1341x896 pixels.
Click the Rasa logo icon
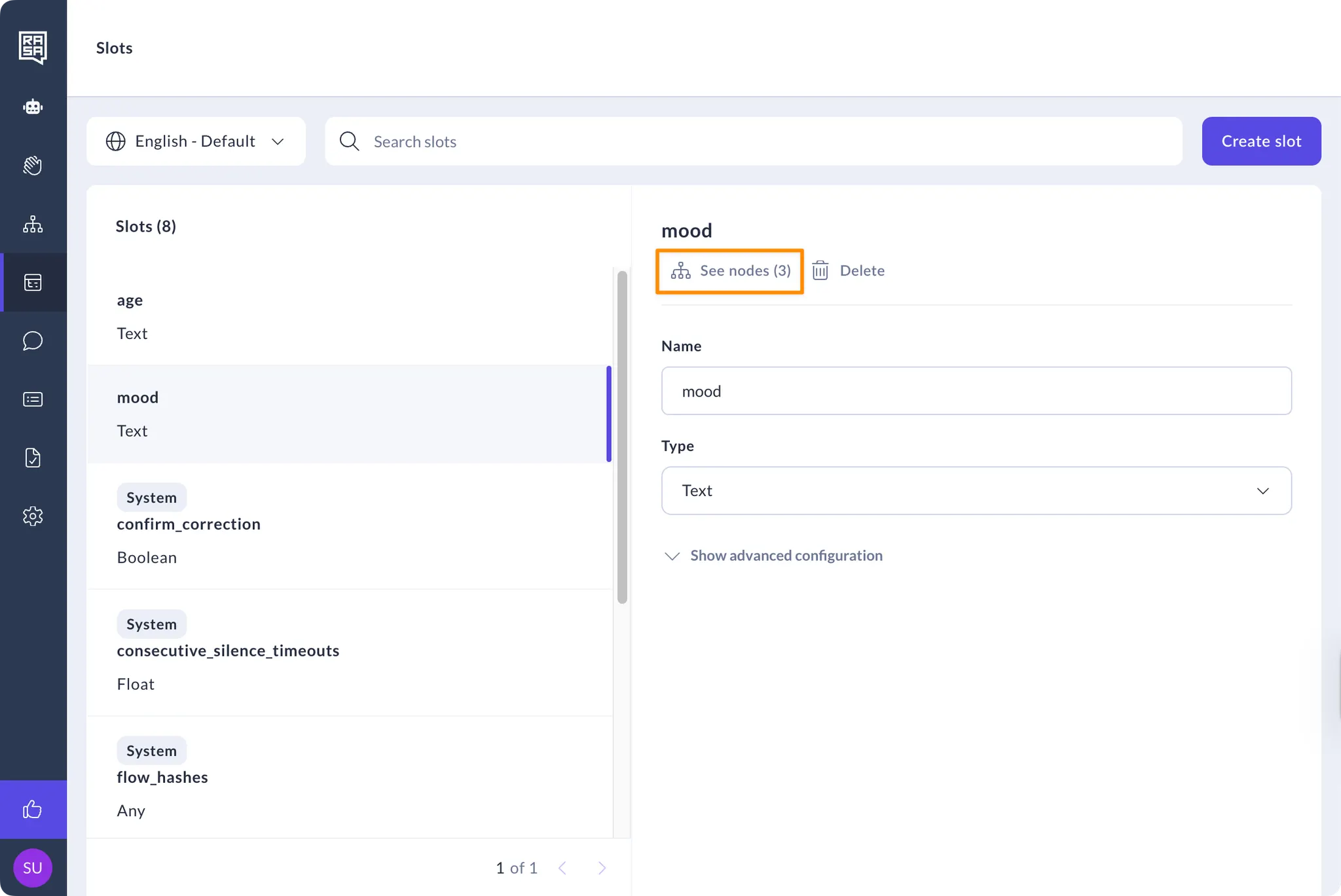coord(33,47)
